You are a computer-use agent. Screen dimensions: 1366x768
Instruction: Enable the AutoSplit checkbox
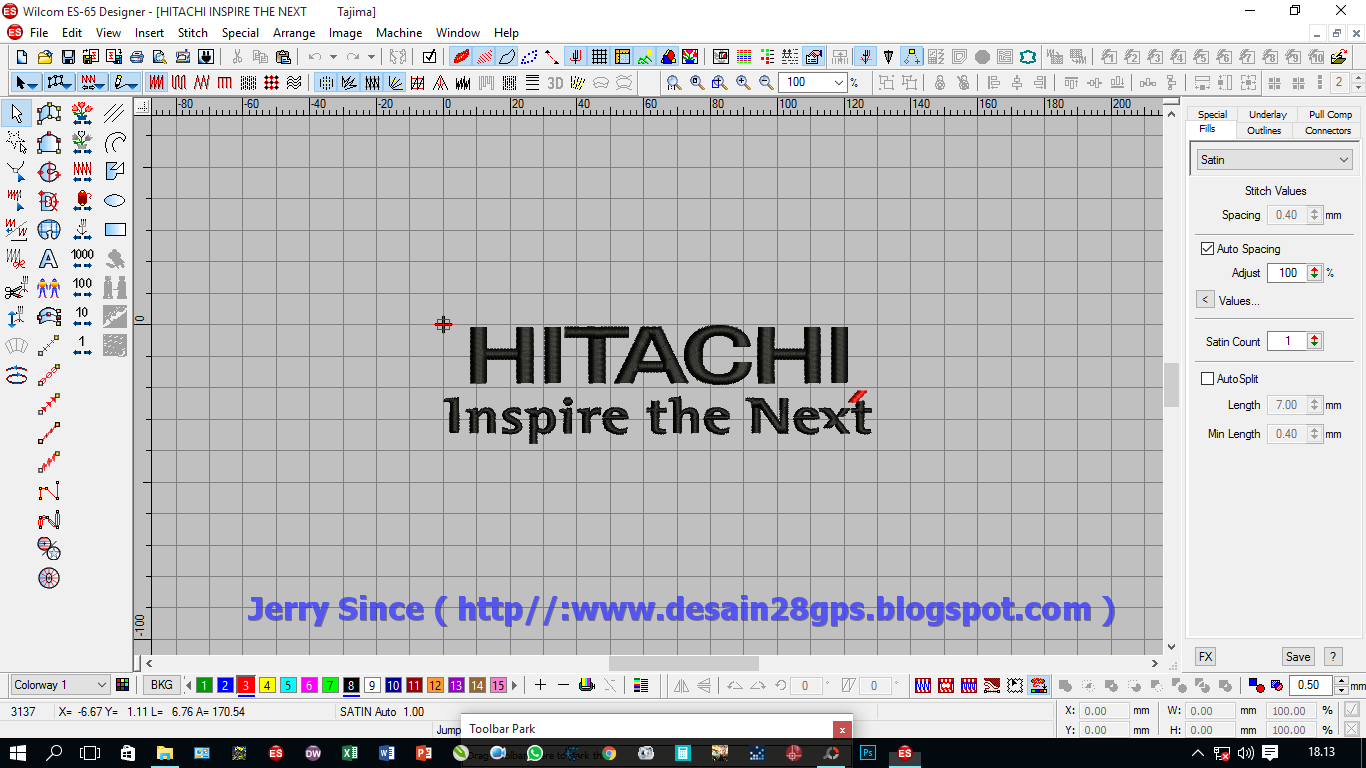(x=1207, y=378)
